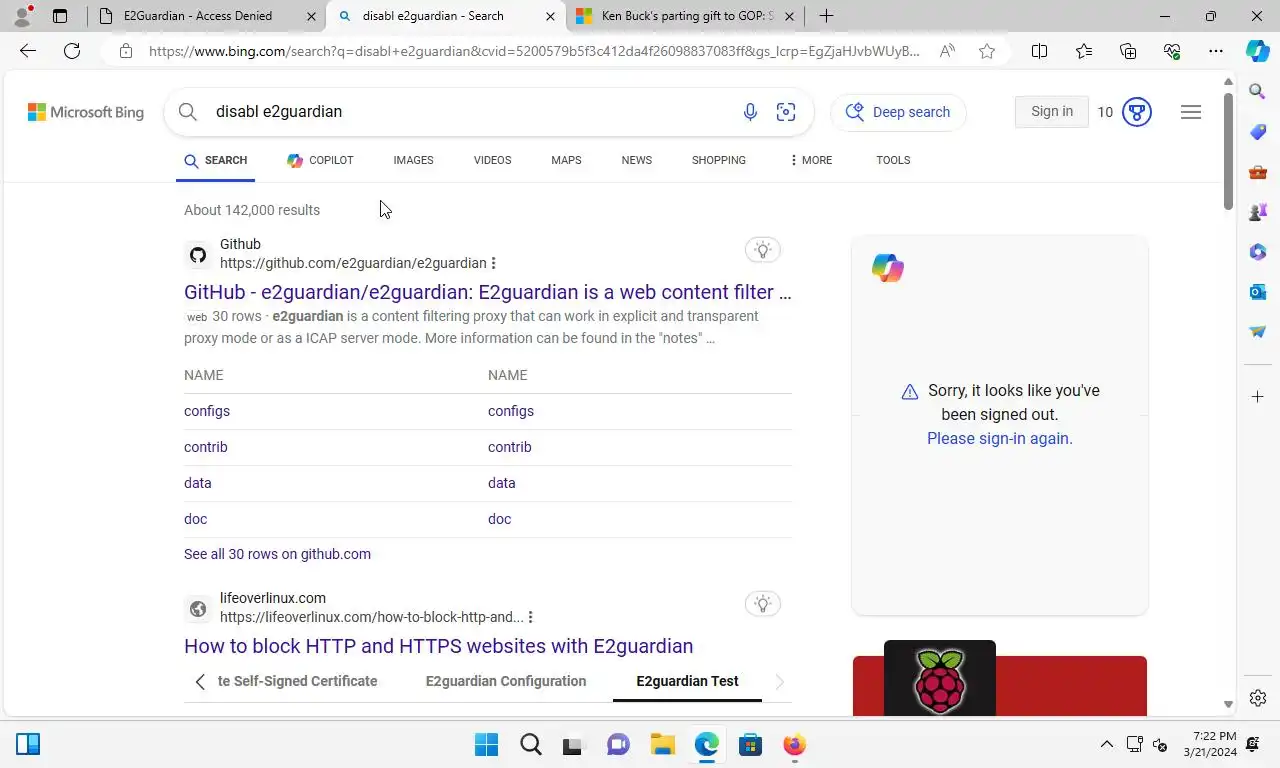Select the NEWS search tab
Viewport: 1280px width, 768px height.
[x=636, y=160]
